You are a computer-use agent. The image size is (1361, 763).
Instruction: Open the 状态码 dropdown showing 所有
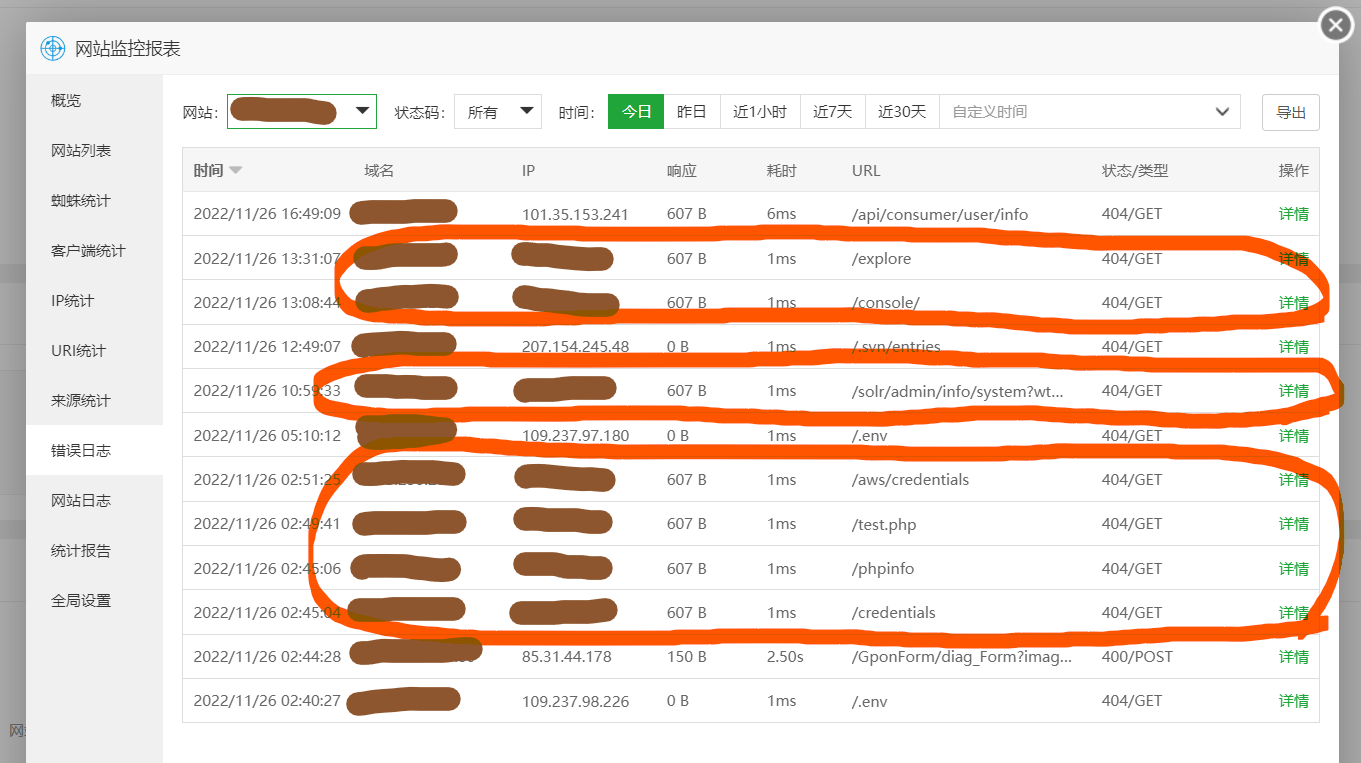point(498,112)
